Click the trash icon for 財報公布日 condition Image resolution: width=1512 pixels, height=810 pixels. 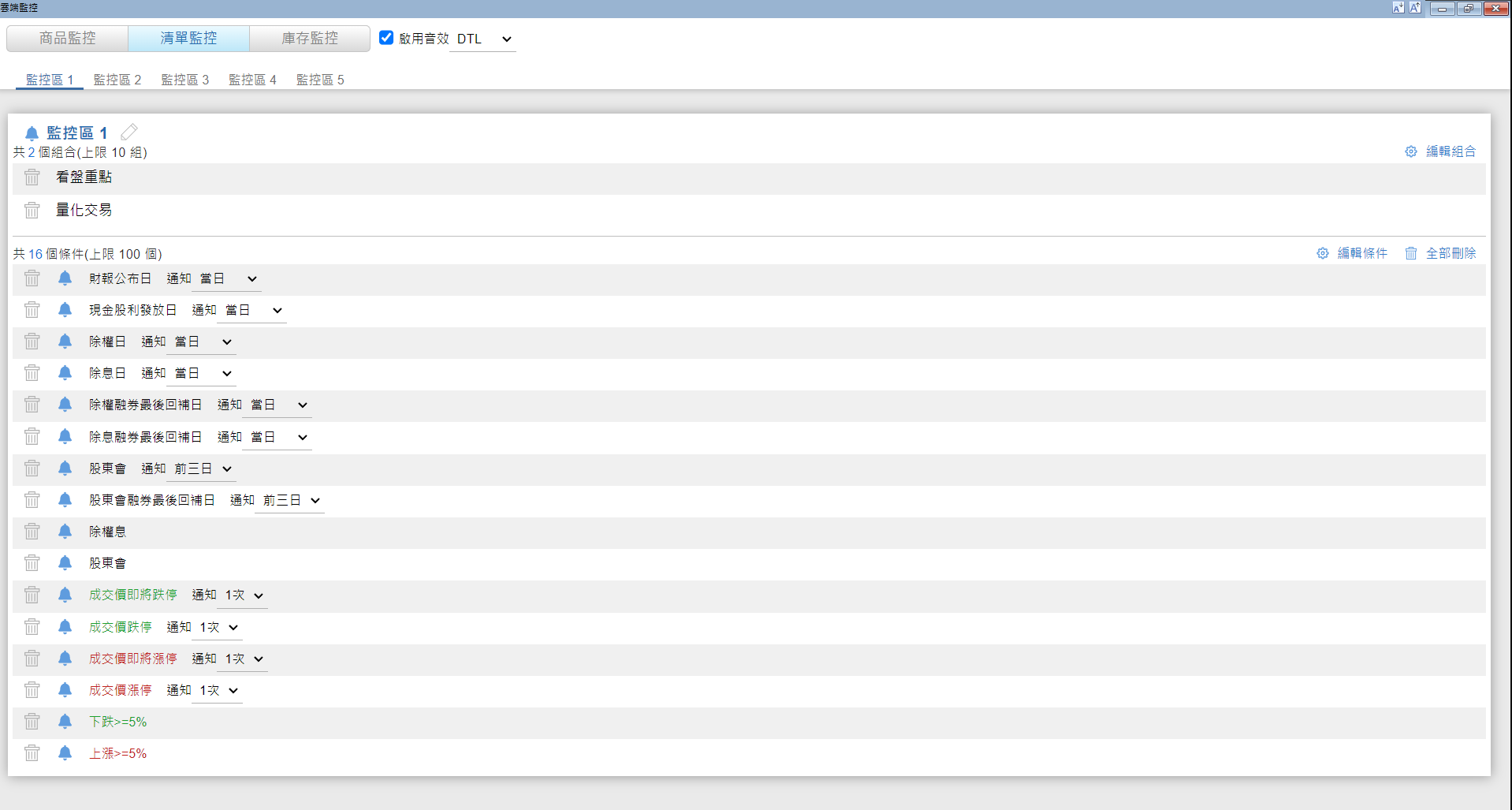pyautogui.click(x=32, y=278)
